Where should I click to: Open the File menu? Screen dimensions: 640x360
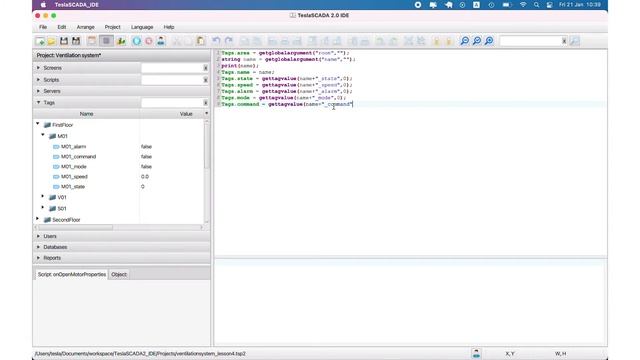[43, 27]
